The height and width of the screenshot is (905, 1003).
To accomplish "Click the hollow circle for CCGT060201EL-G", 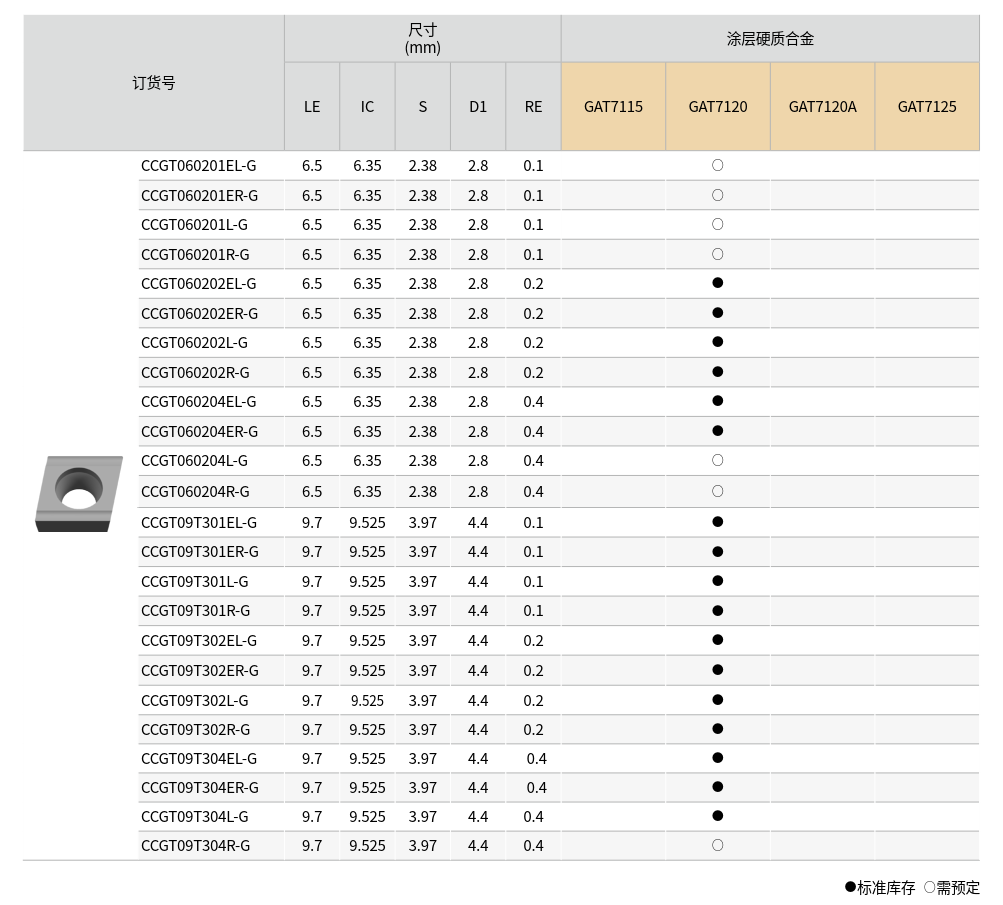I will [x=717, y=165].
